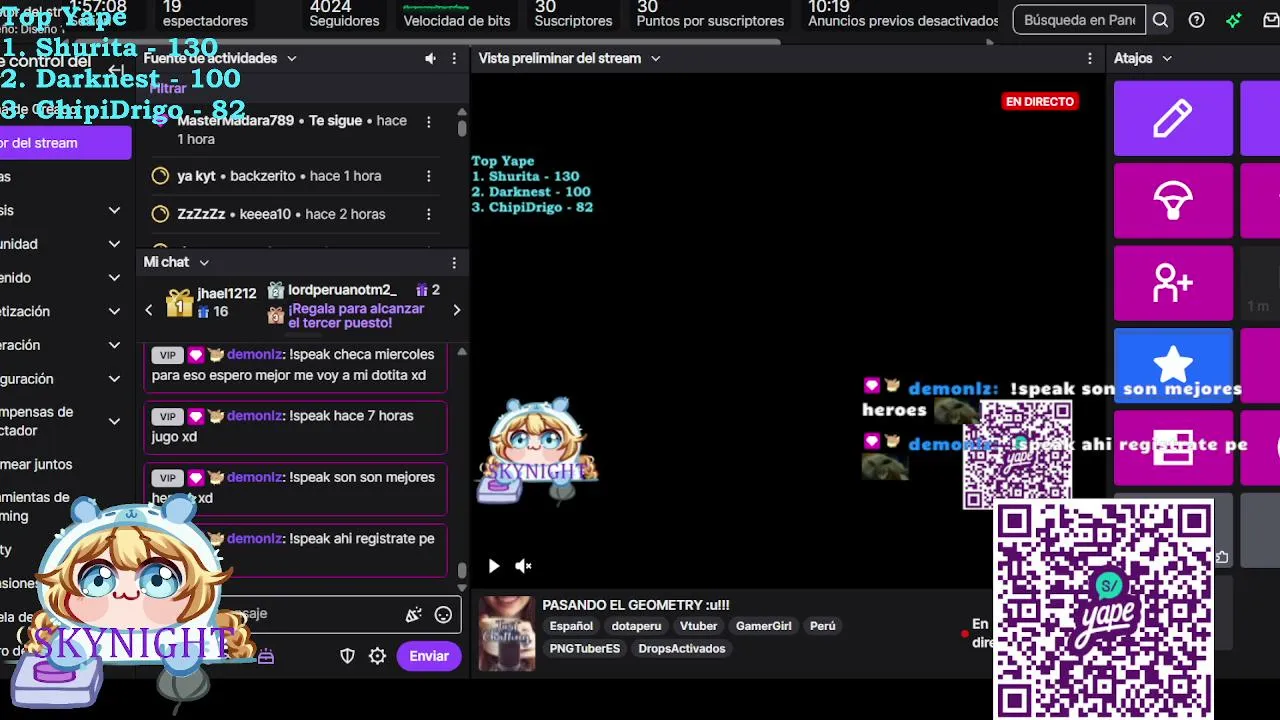The image size is (1280, 720).
Task: Click the Búsqueda en Panel search field
Action: coord(1080,20)
